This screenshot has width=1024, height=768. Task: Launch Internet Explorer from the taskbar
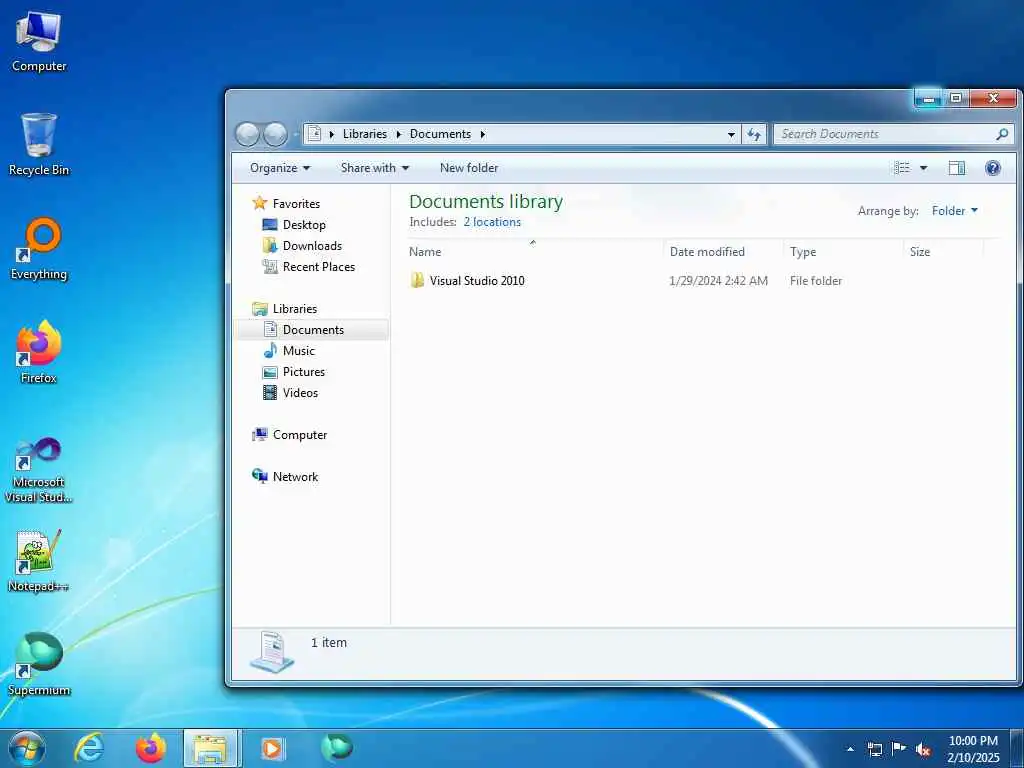click(x=89, y=748)
